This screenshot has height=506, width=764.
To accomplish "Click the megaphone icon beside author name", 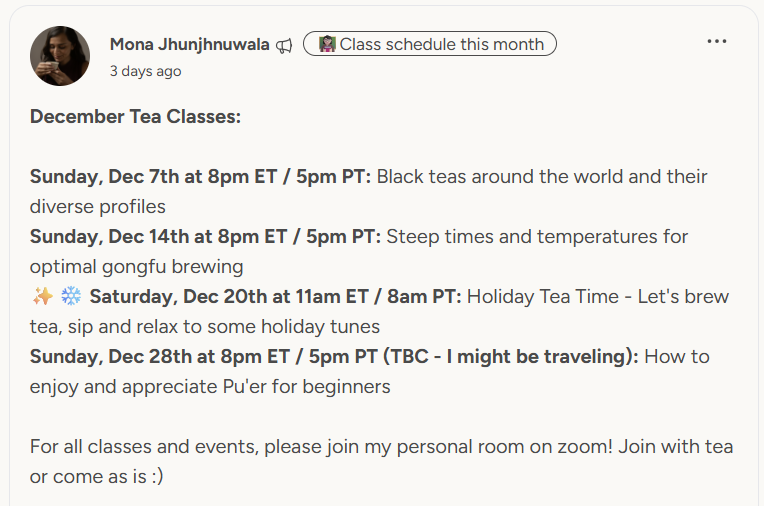I will click(x=285, y=45).
